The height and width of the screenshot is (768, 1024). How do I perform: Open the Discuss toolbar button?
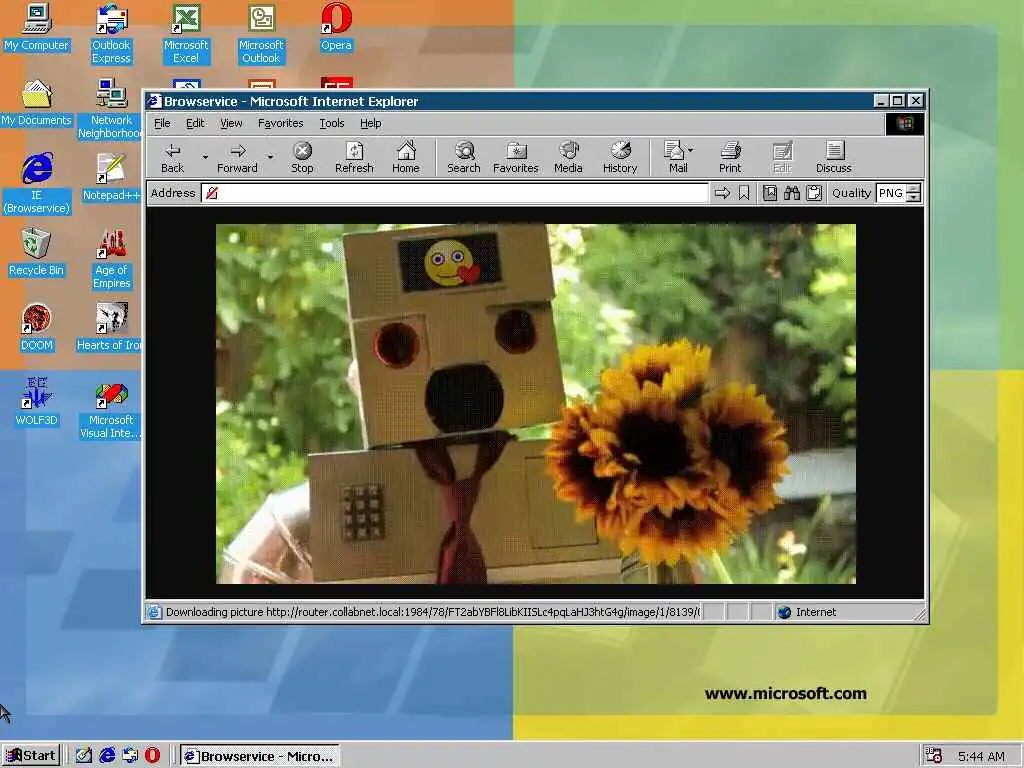pos(834,157)
